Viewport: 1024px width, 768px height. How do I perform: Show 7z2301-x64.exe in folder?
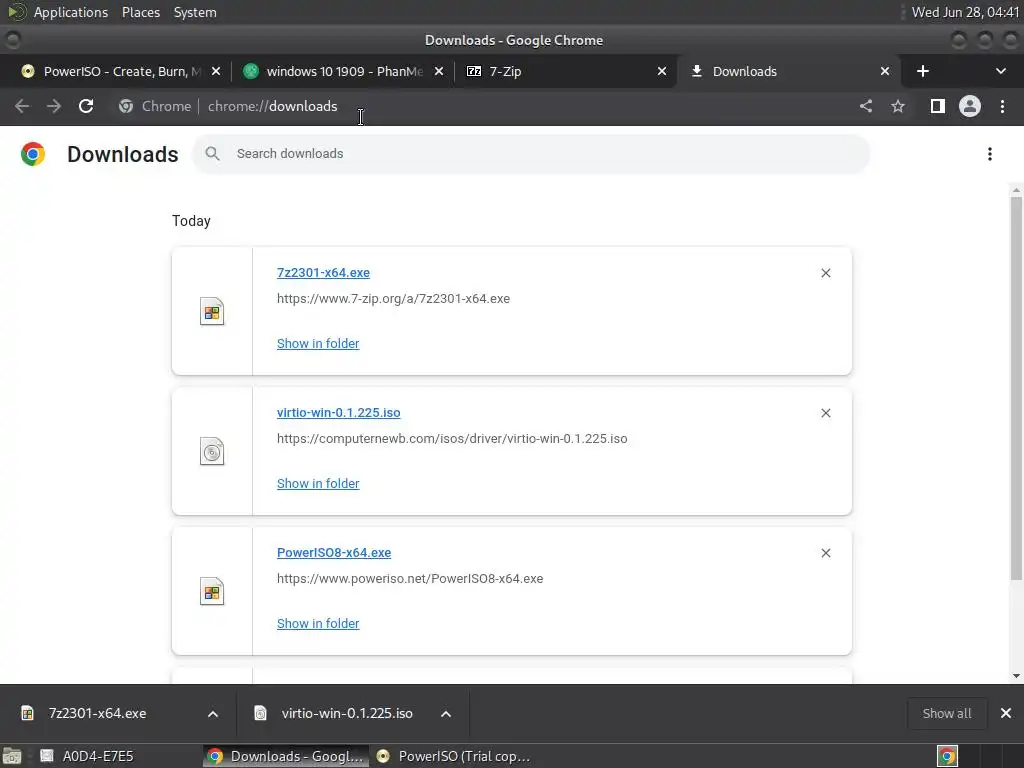[318, 344]
